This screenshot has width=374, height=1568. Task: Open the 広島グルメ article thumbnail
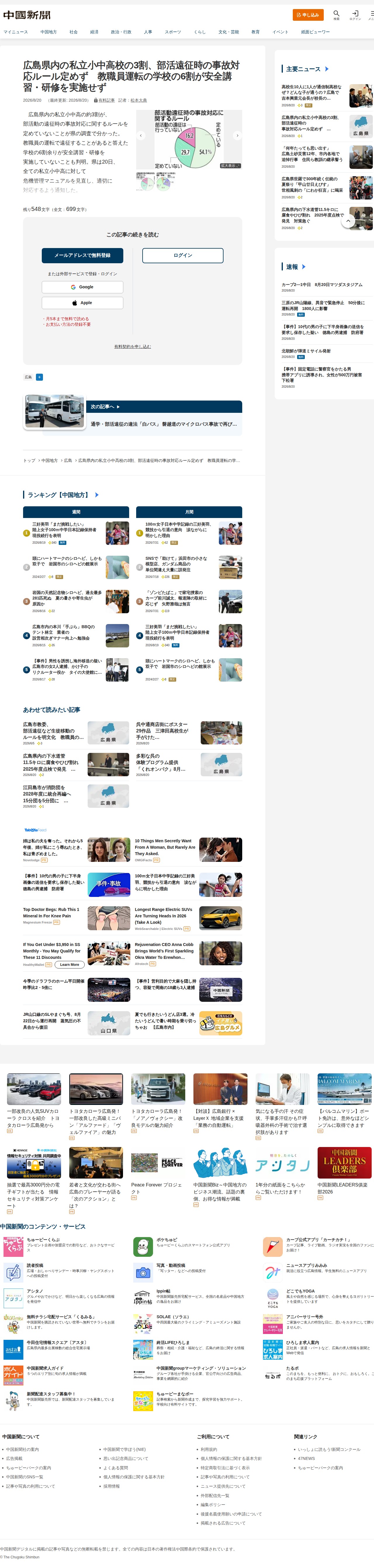(x=221, y=1024)
